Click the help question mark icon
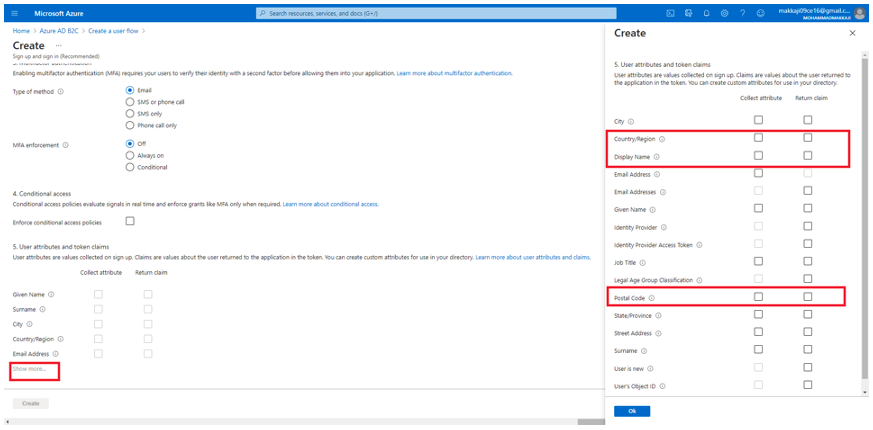 click(742, 13)
